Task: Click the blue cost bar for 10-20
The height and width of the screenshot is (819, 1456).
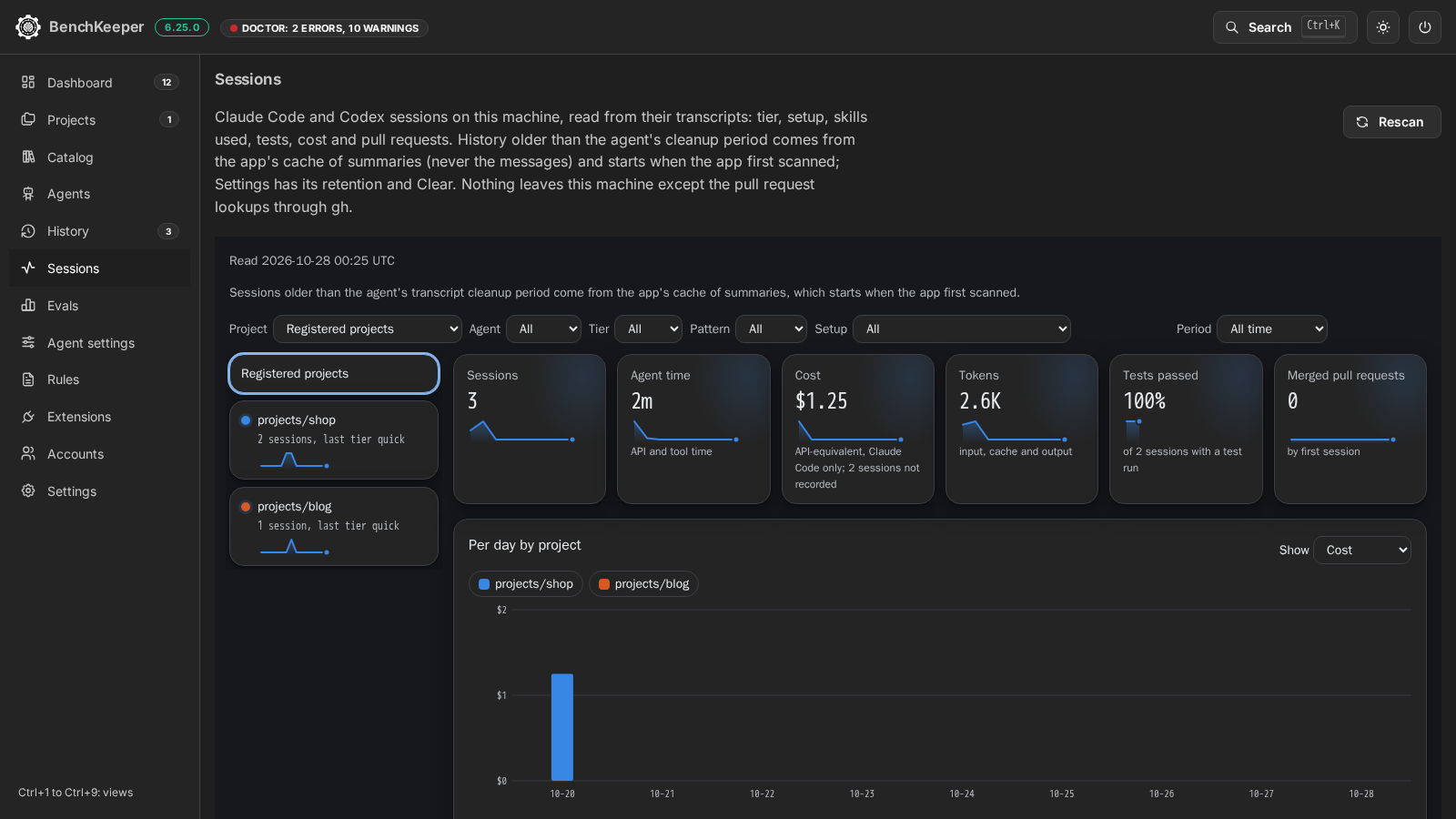Action: [x=562, y=727]
